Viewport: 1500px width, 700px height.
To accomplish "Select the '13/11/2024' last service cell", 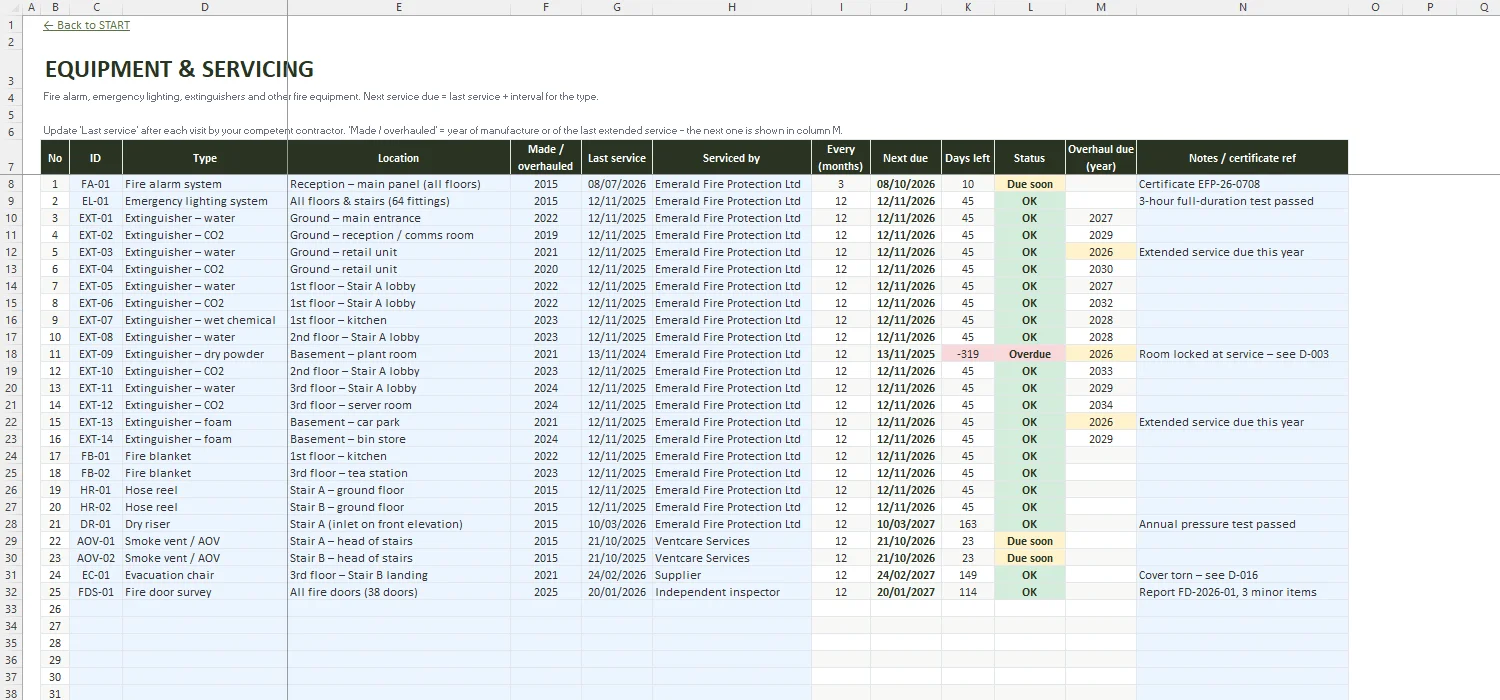I will [617, 354].
